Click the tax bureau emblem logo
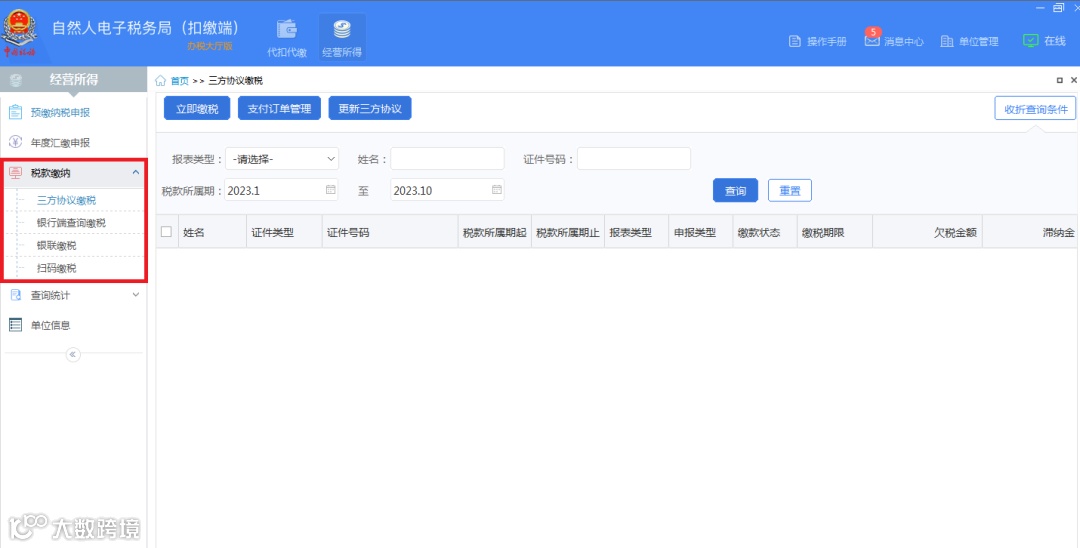 tap(20, 32)
